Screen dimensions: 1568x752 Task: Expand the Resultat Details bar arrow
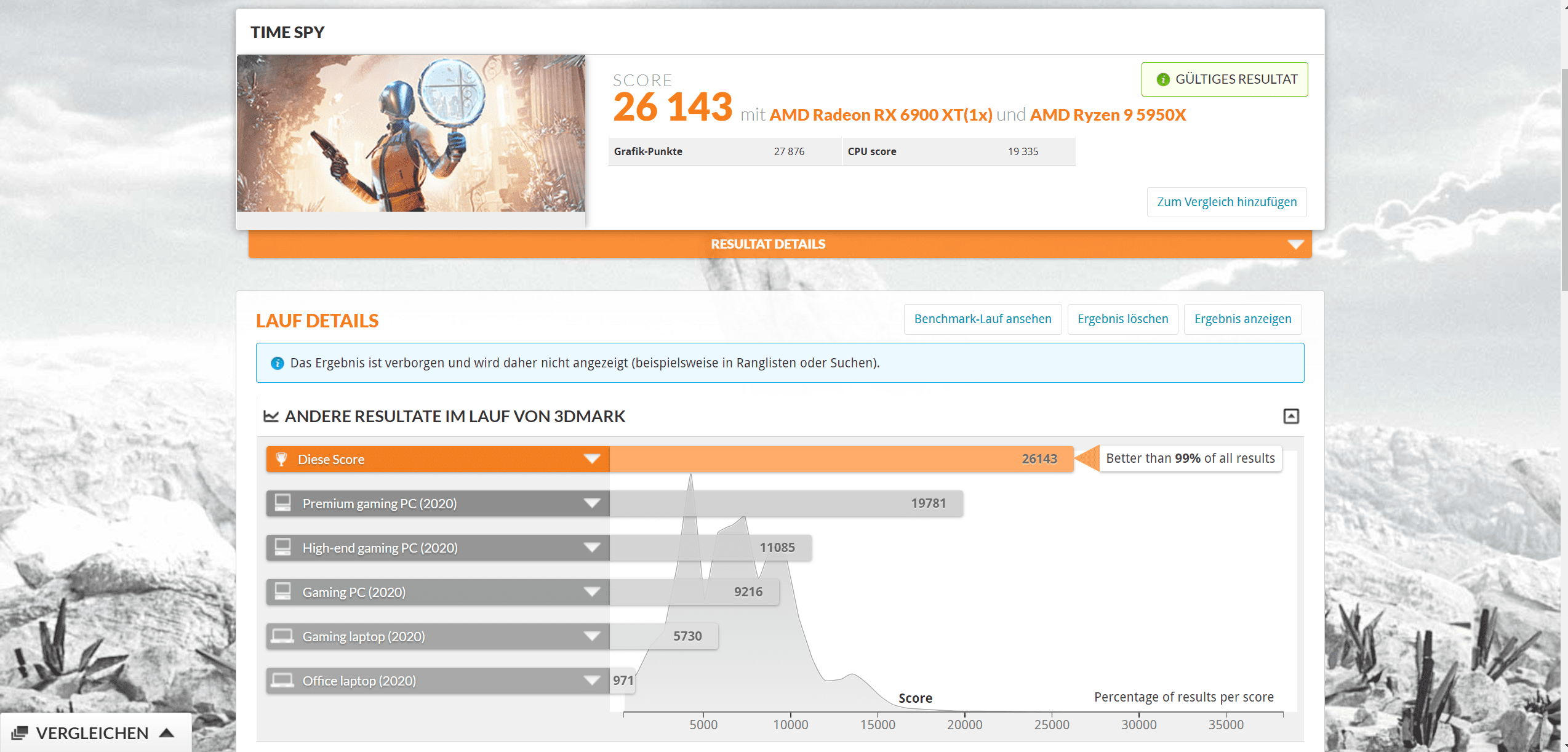click(1295, 244)
